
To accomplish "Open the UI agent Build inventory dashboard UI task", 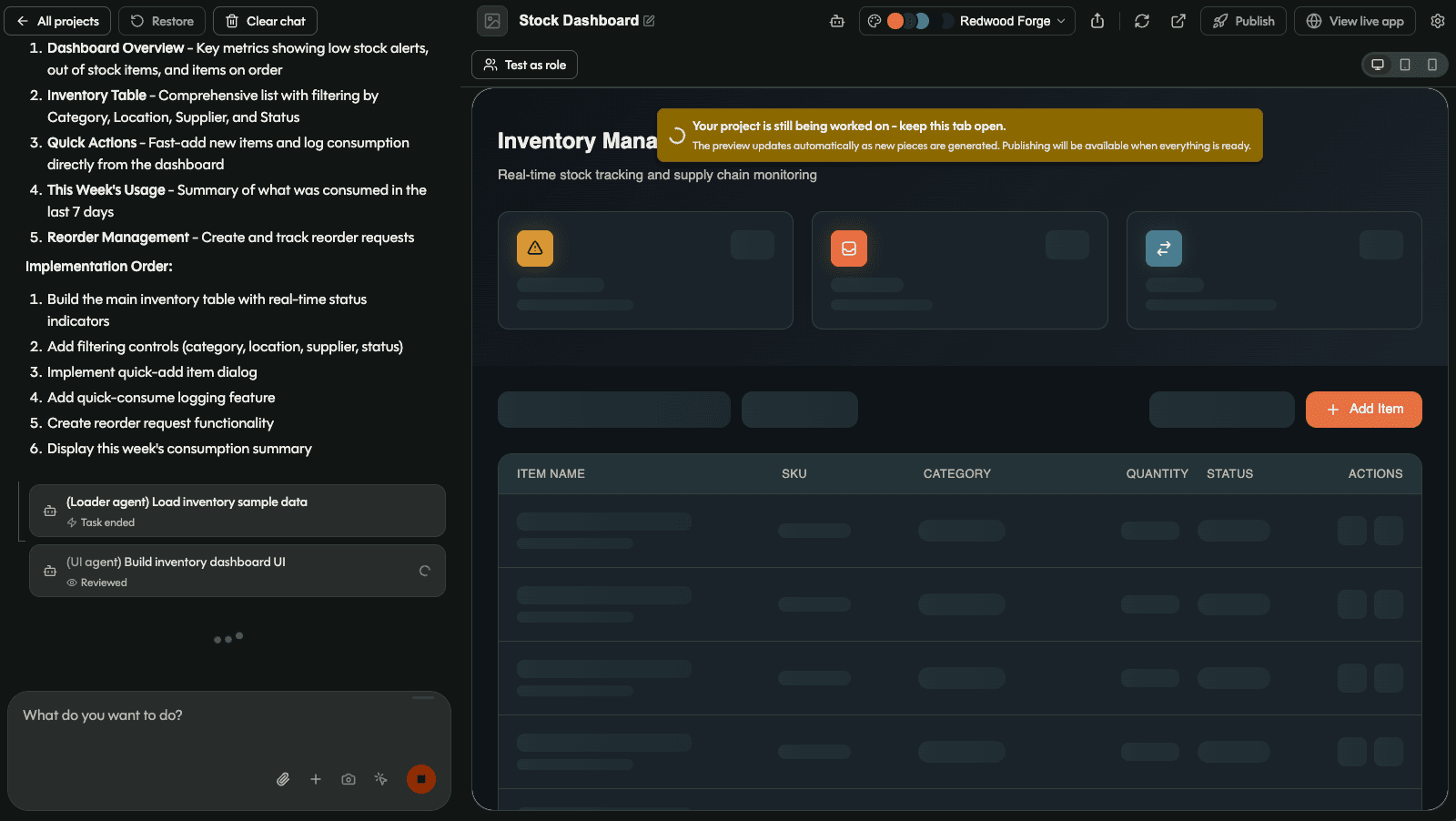I will pos(238,571).
